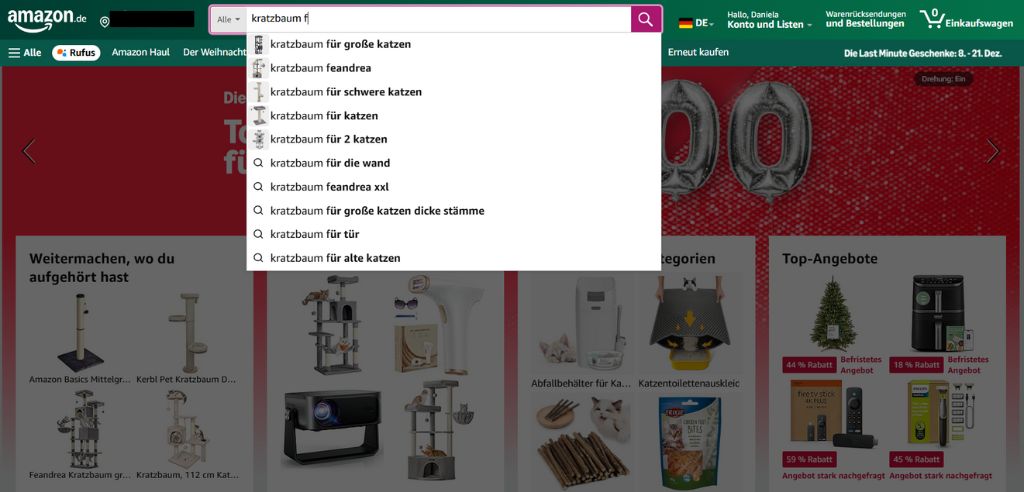Select 'kratzbaum für große katzen dicke stämme'
Image resolution: width=1024 pixels, height=492 pixels.
tap(454, 210)
